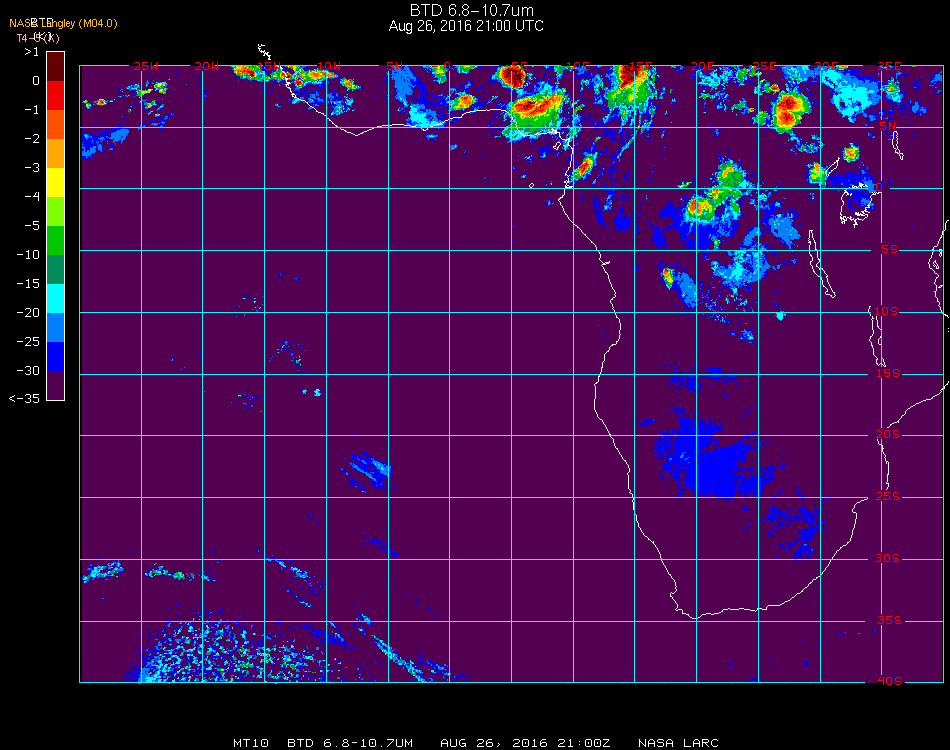The height and width of the screenshot is (750, 950).
Task: Click the '-4' legend value
Action: (32, 196)
